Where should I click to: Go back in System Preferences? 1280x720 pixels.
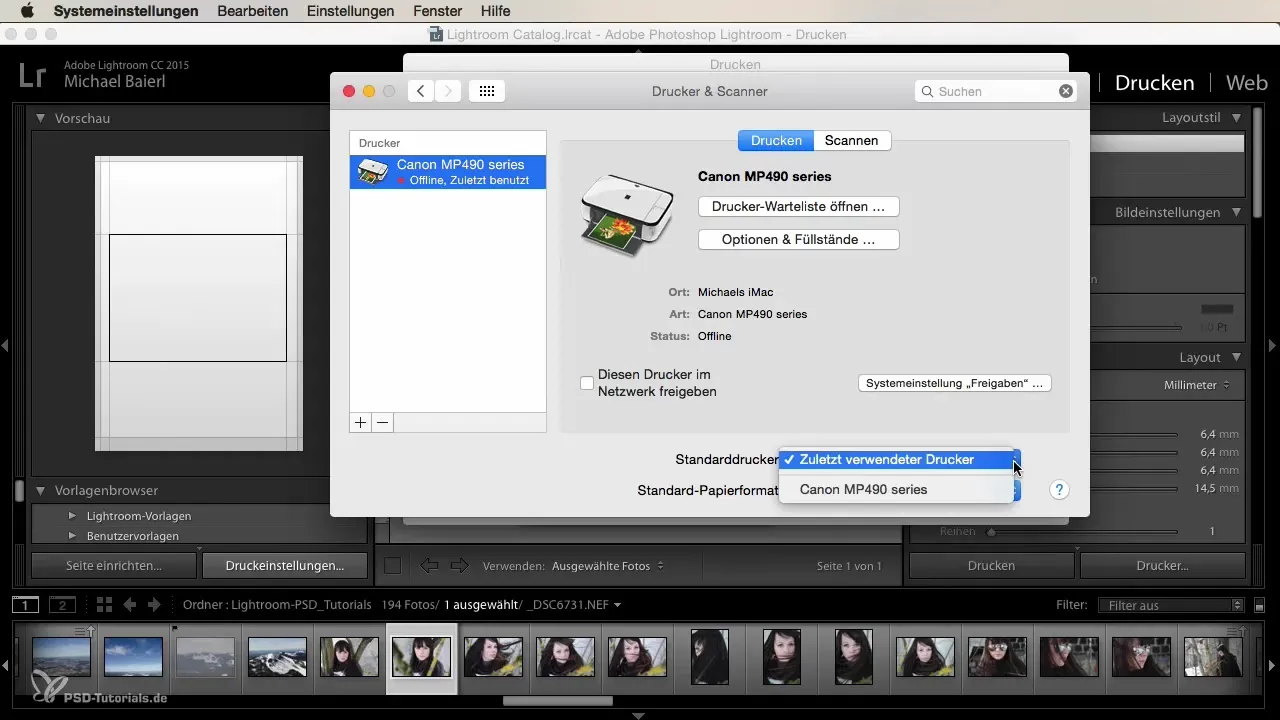pyautogui.click(x=421, y=91)
